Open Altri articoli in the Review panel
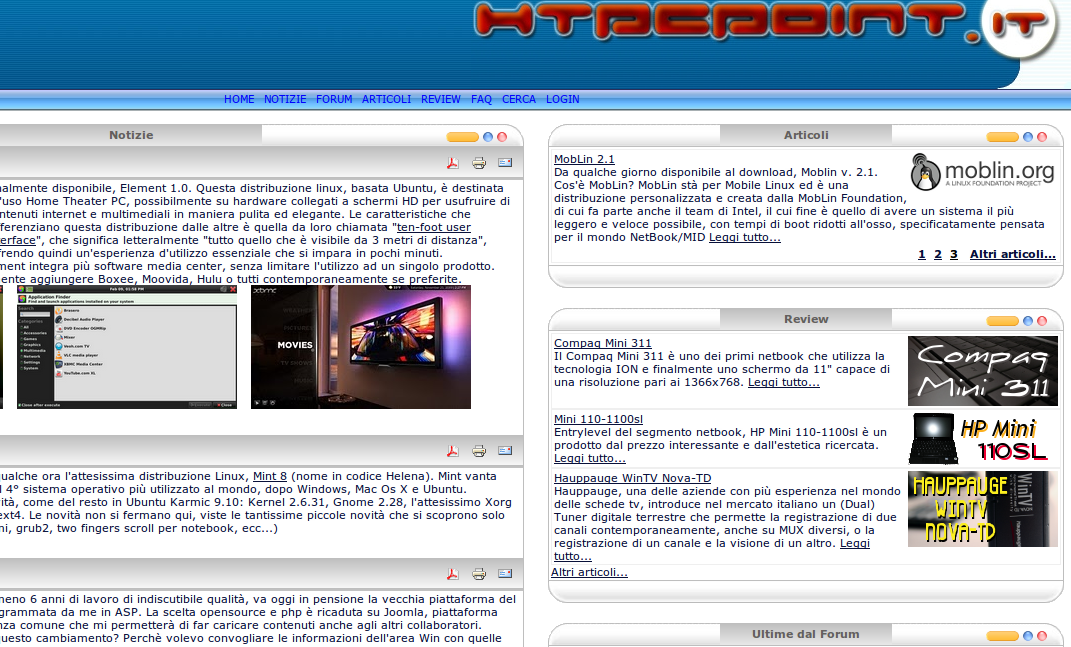The image size is (1071, 647). [589, 573]
